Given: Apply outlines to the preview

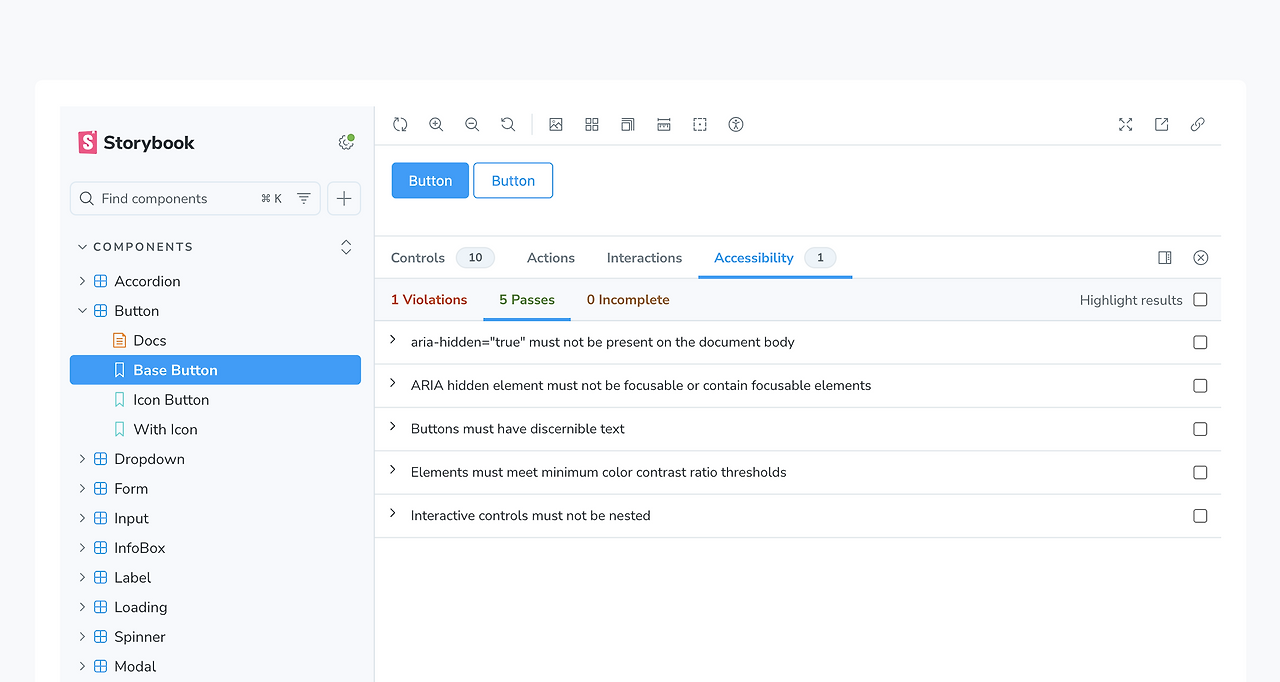Looking at the screenshot, I should [x=700, y=124].
